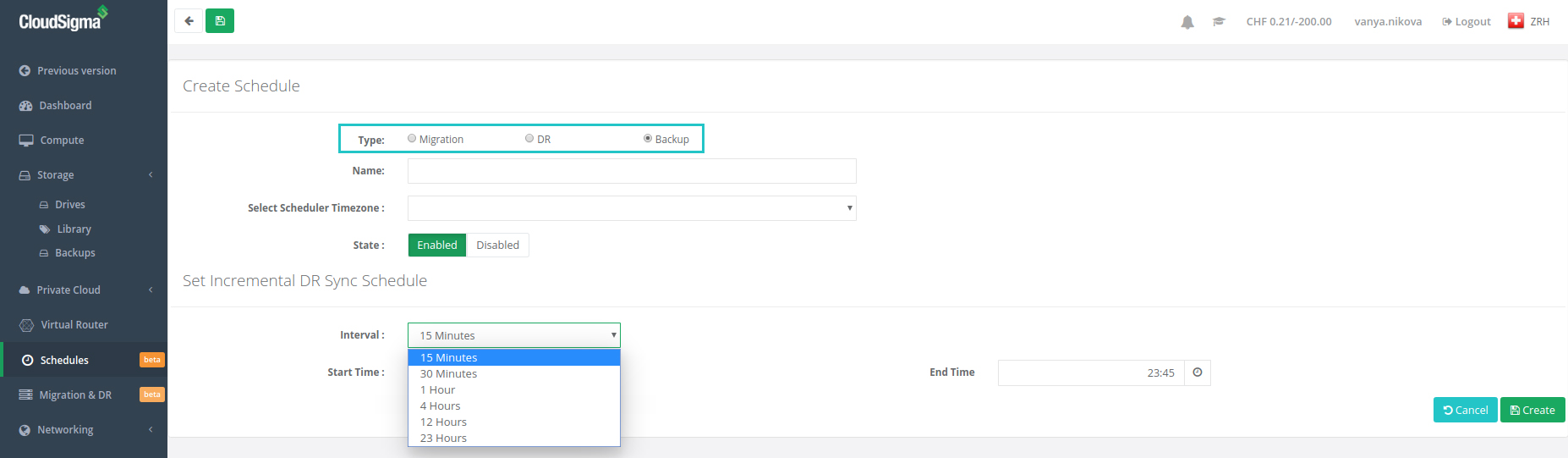Image resolution: width=1568 pixels, height=458 pixels.
Task: Switch to Previous version
Action: (77, 71)
